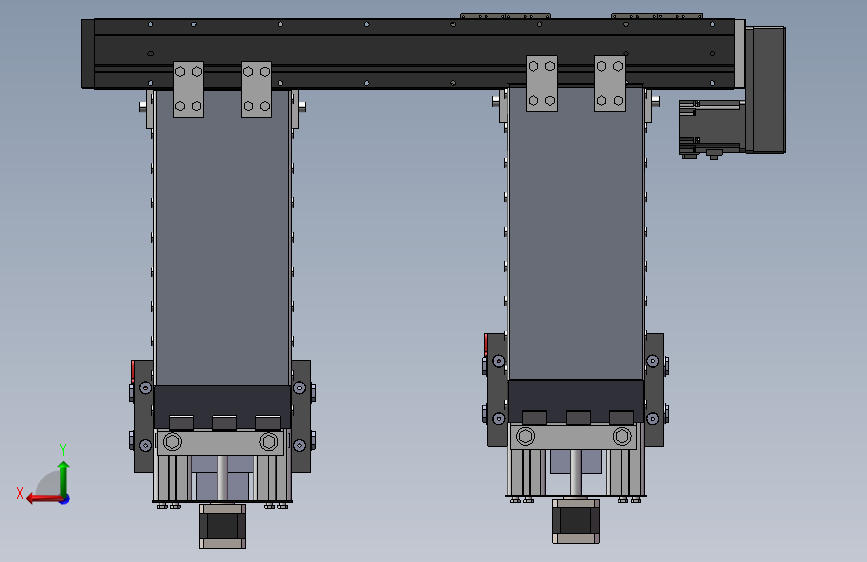867x562 pixels.
Task: Select the left unit's large grey front panel
Action: tap(222, 238)
